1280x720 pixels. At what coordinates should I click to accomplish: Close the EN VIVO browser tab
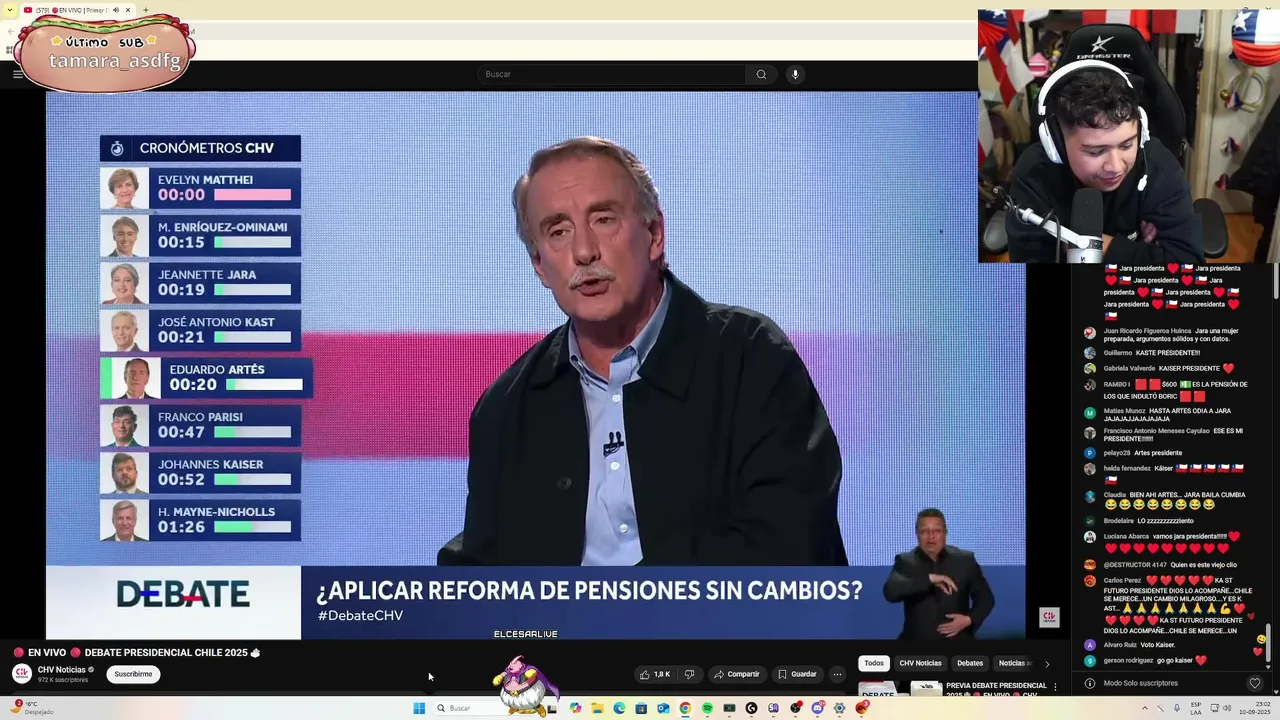tap(129, 10)
